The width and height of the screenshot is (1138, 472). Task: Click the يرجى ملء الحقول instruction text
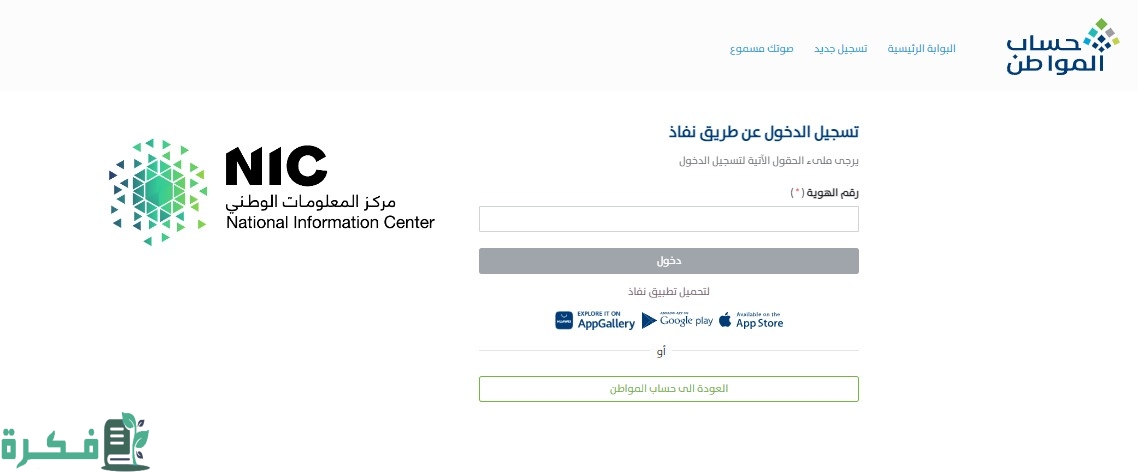tap(769, 161)
